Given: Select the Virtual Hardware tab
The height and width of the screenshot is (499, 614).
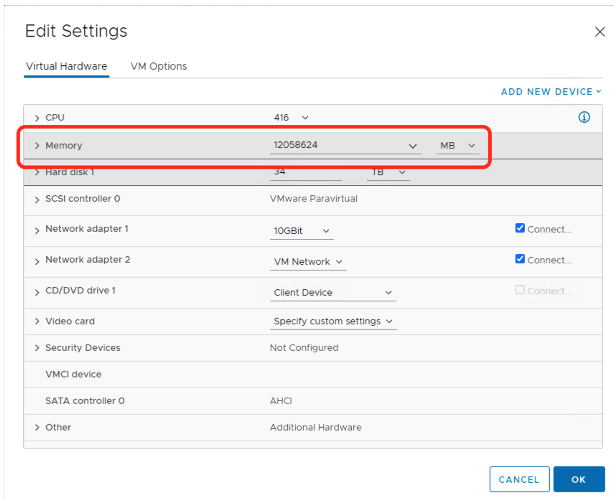Looking at the screenshot, I should tap(66, 66).
